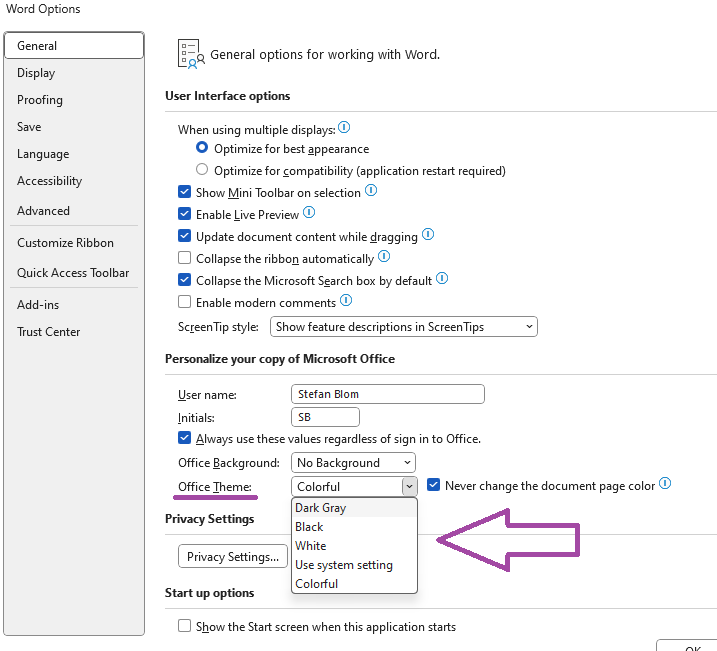Image resolution: width=717 pixels, height=651 pixels.
Task: Select Optimize for best appearance radio
Action: click(202, 148)
